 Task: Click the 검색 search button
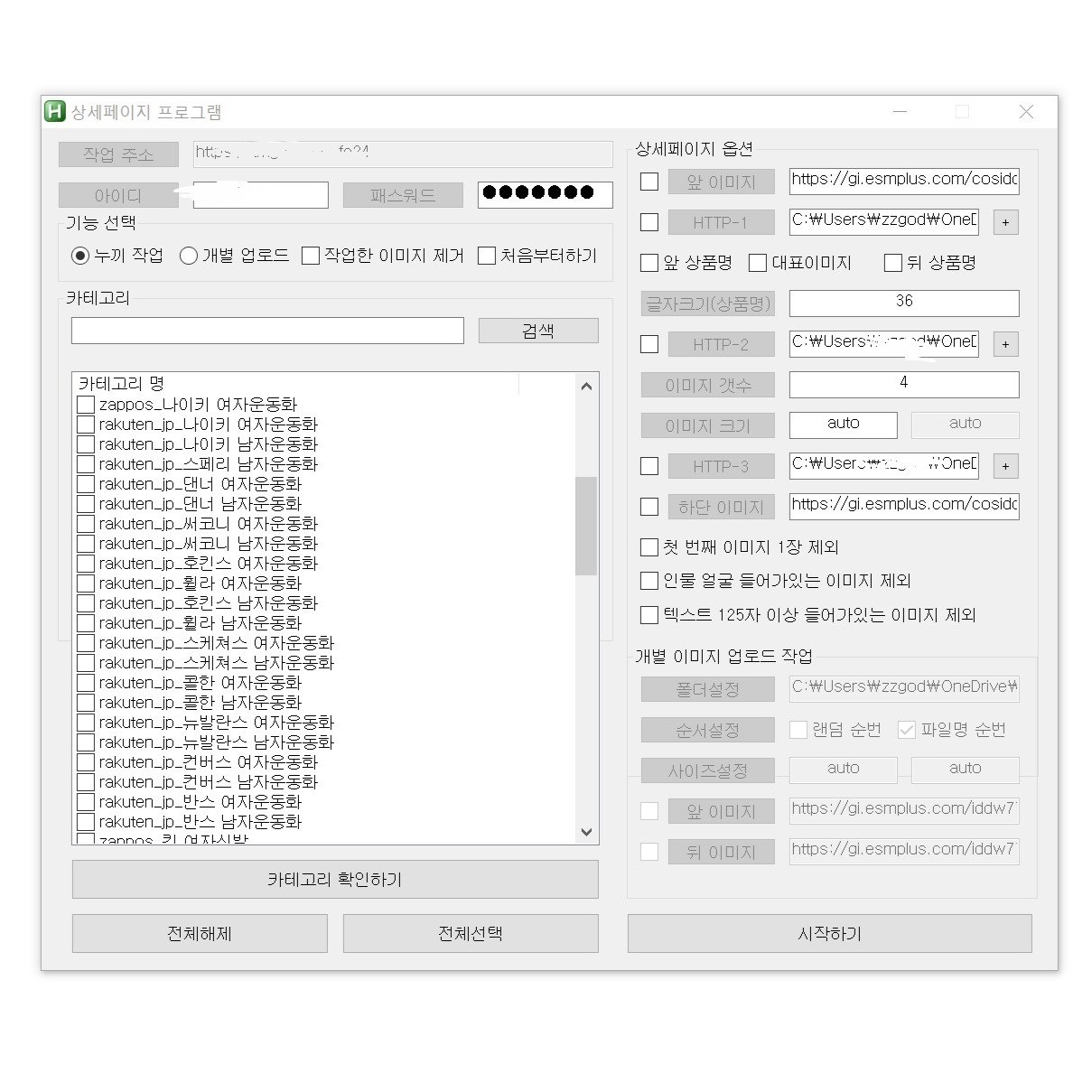pyautogui.click(x=538, y=331)
